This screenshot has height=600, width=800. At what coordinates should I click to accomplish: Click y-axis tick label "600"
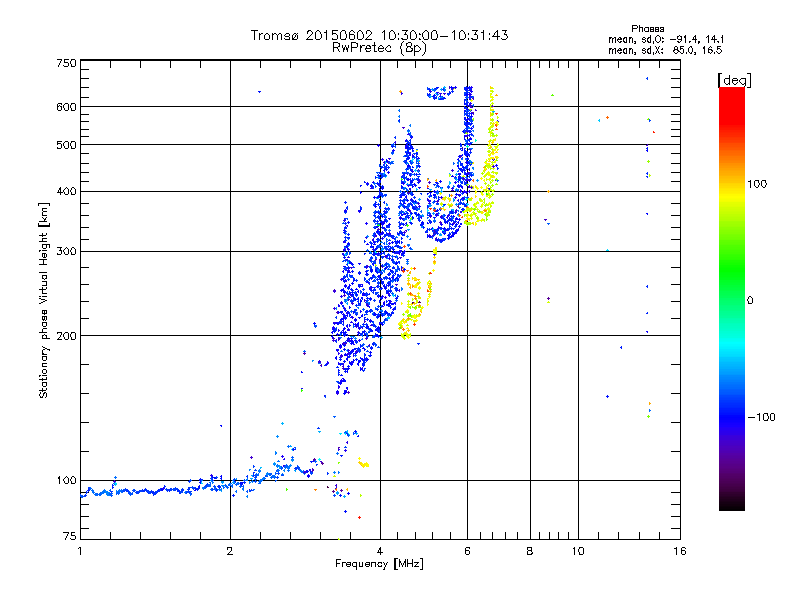(66, 107)
